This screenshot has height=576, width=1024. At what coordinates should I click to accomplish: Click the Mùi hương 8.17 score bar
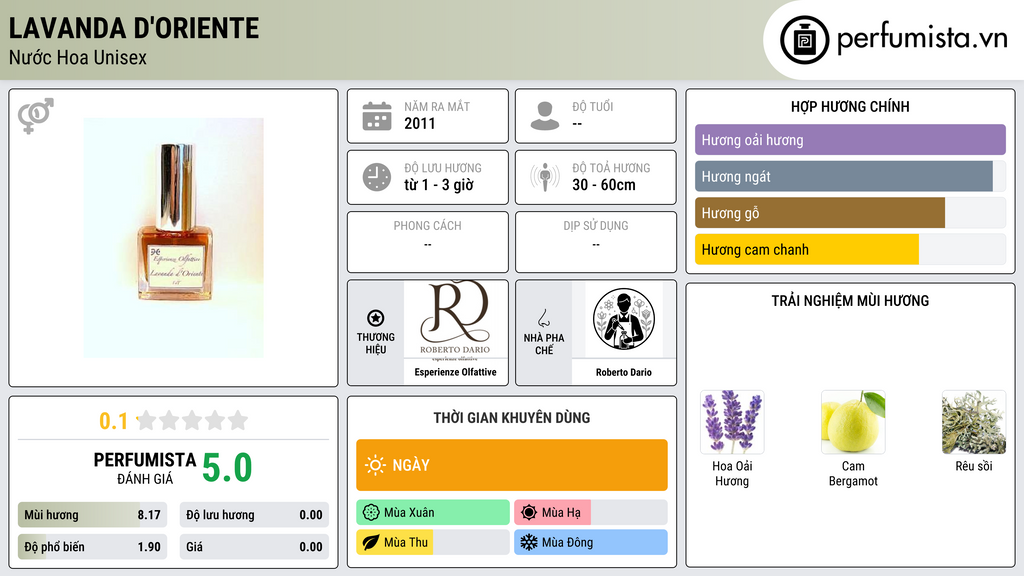point(92,515)
